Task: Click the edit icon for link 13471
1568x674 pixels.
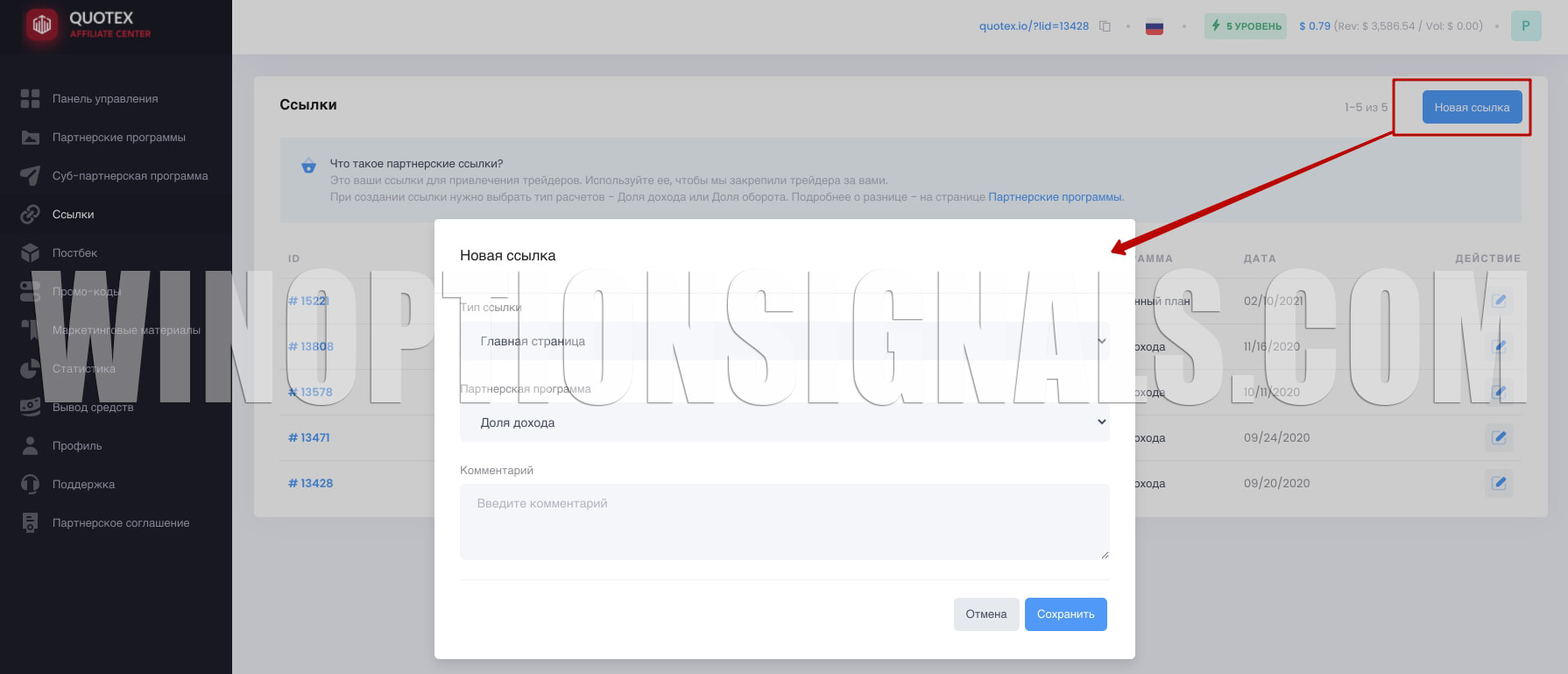Action: pos(1499,437)
